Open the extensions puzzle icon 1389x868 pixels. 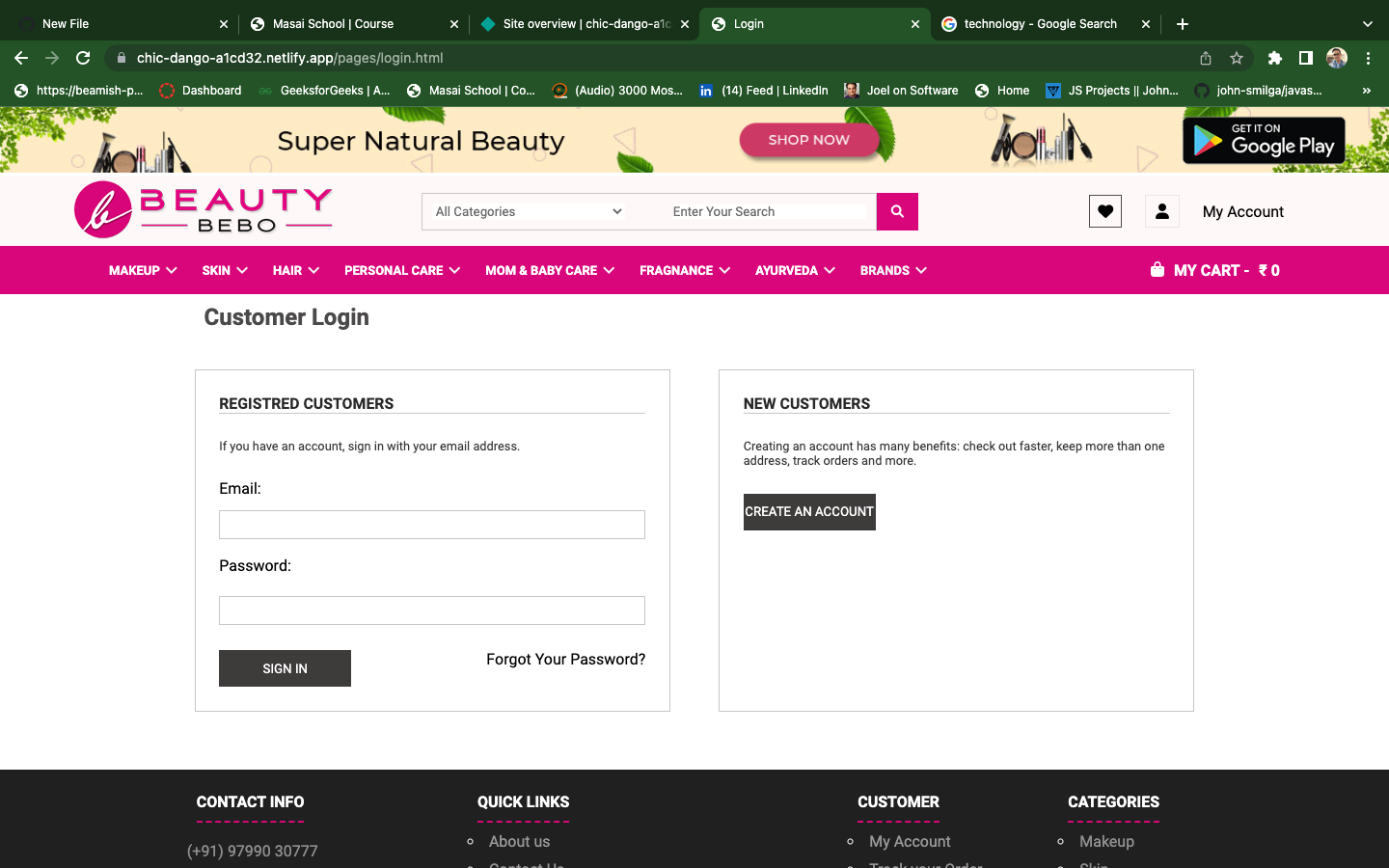click(1274, 57)
